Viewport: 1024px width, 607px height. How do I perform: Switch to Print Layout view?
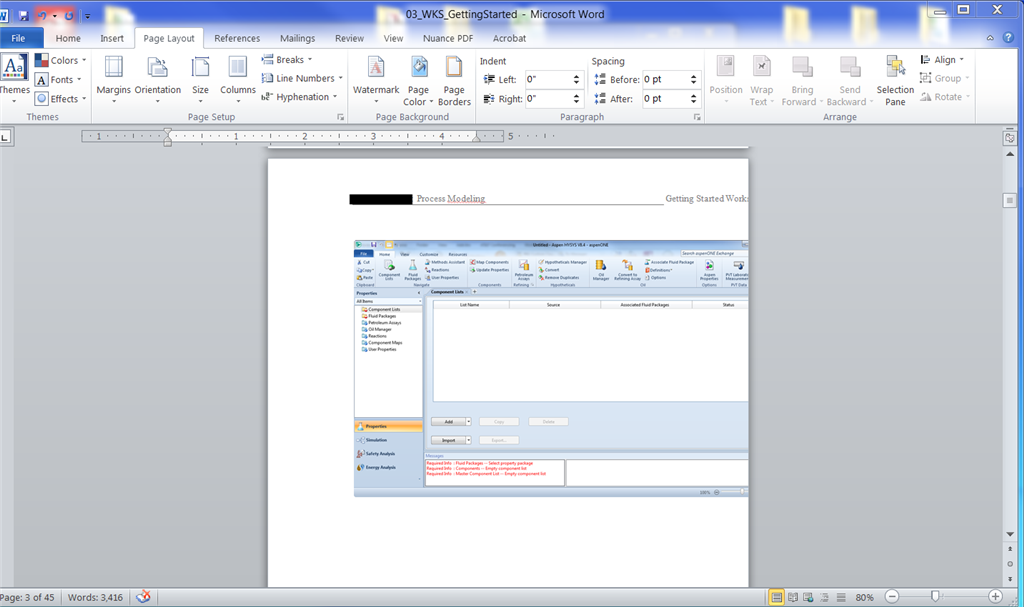[776, 597]
